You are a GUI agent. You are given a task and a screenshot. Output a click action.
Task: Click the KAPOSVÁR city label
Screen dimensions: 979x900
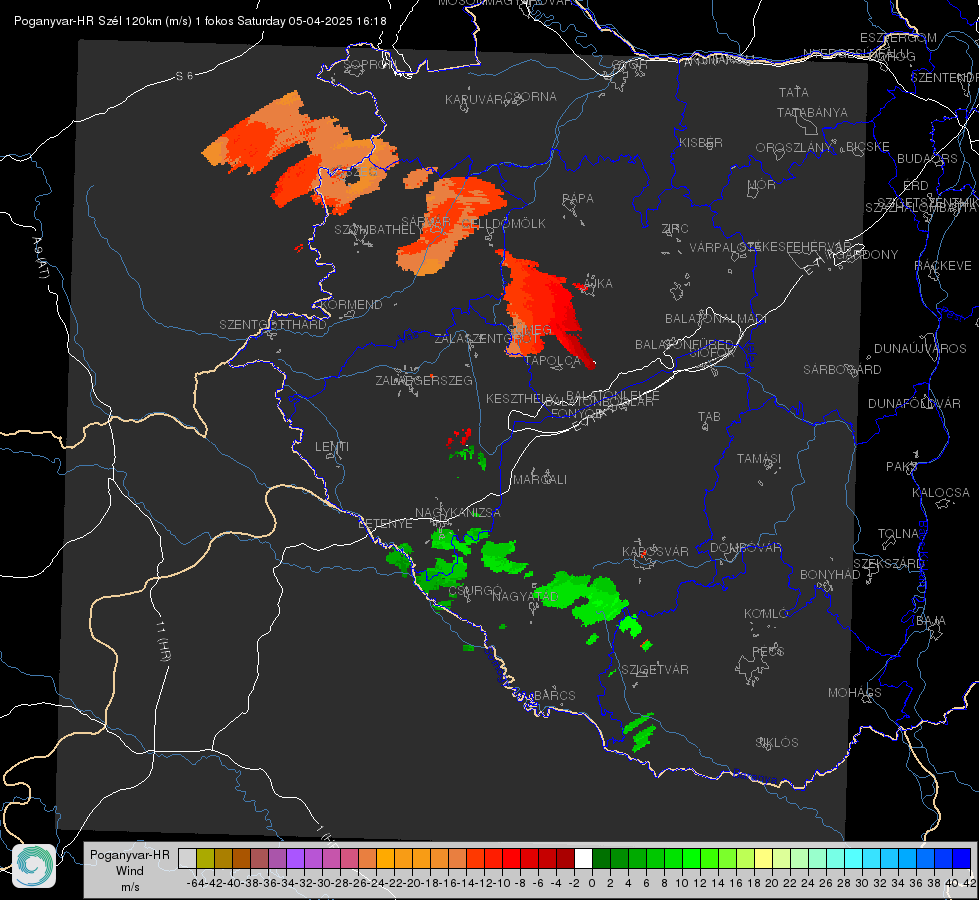click(655, 552)
